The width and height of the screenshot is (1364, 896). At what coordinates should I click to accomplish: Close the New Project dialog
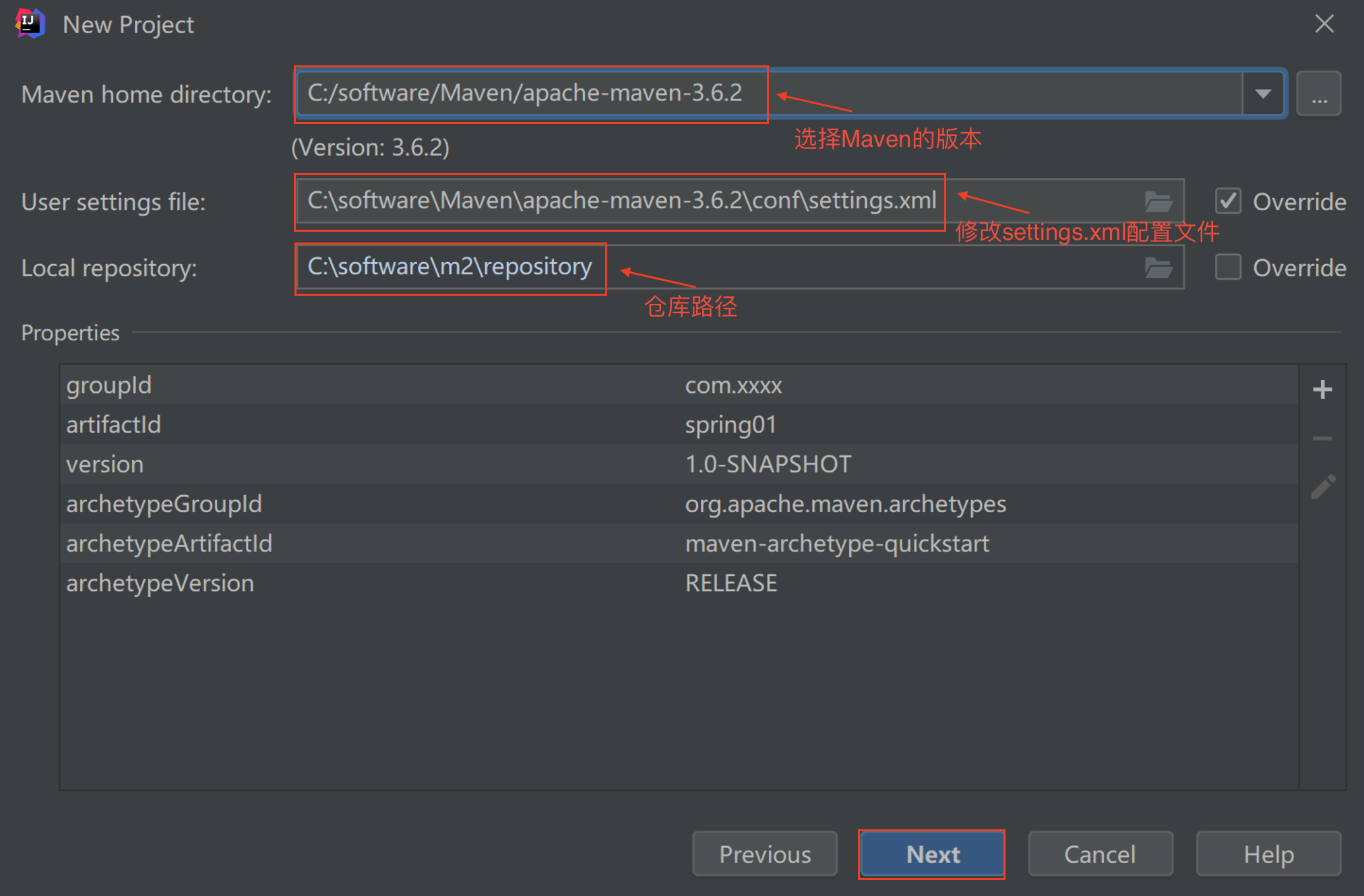tap(1324, 24)
